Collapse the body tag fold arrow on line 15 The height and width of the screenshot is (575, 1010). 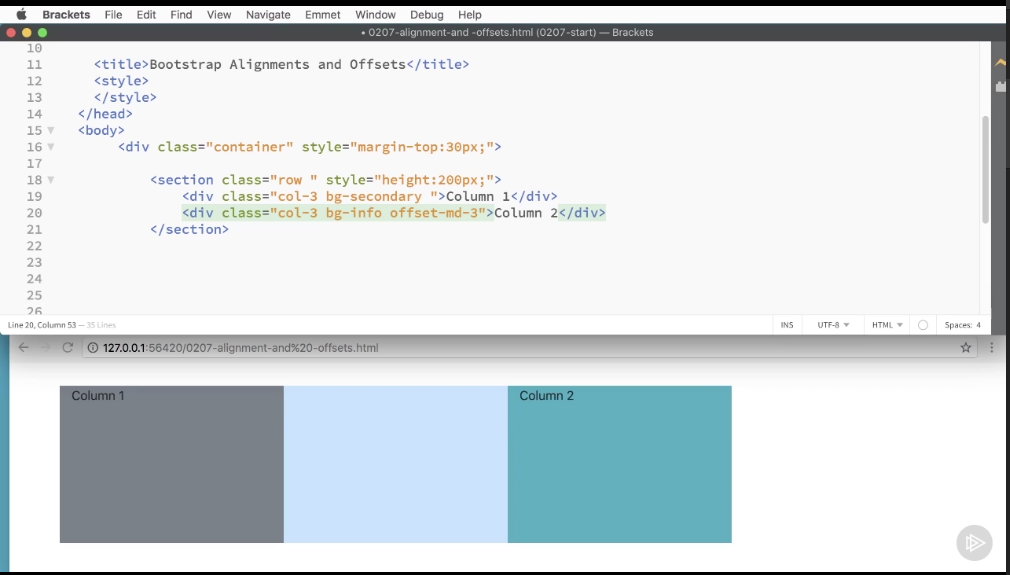click(51, 131)
